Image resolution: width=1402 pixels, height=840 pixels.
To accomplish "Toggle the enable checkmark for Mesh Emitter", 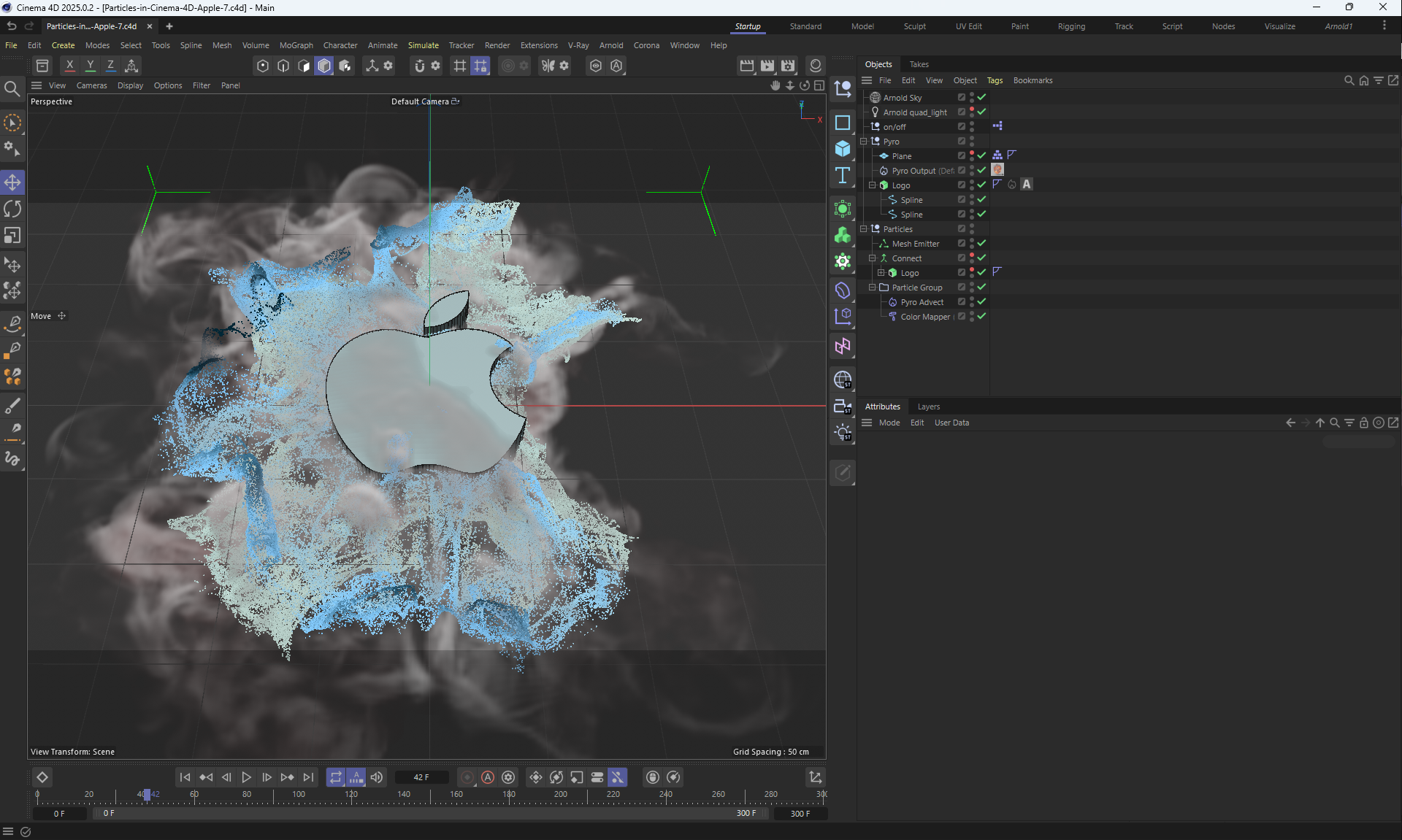I will (x=982, y=243).
